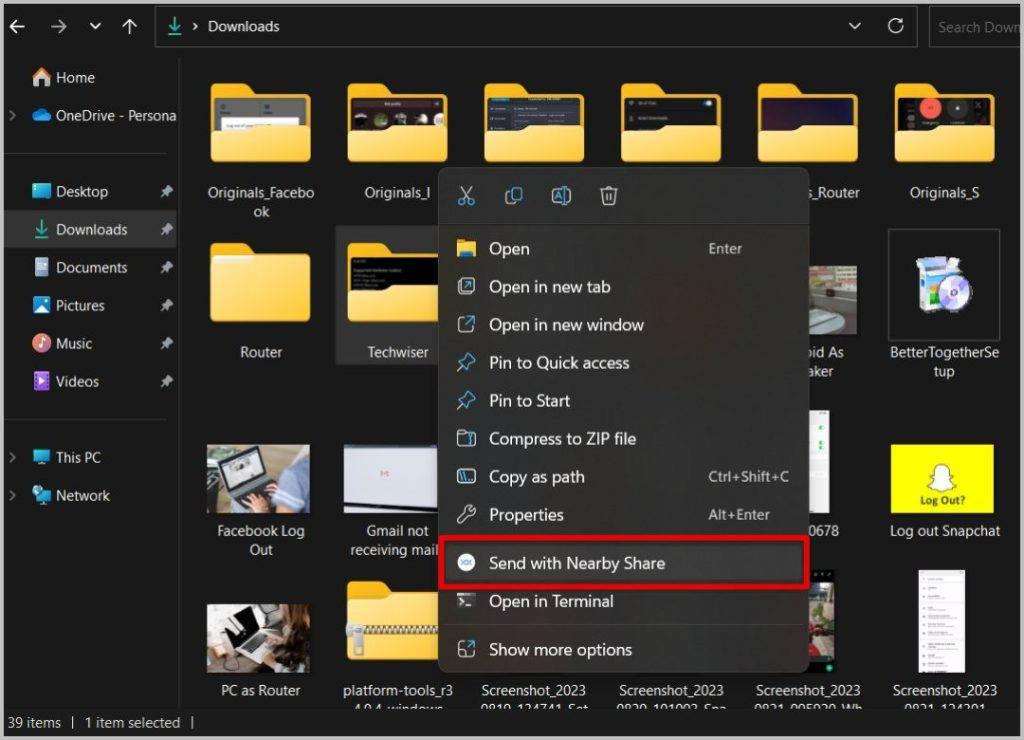
Task: Click pin icon beside Documents
Action: 167,267
